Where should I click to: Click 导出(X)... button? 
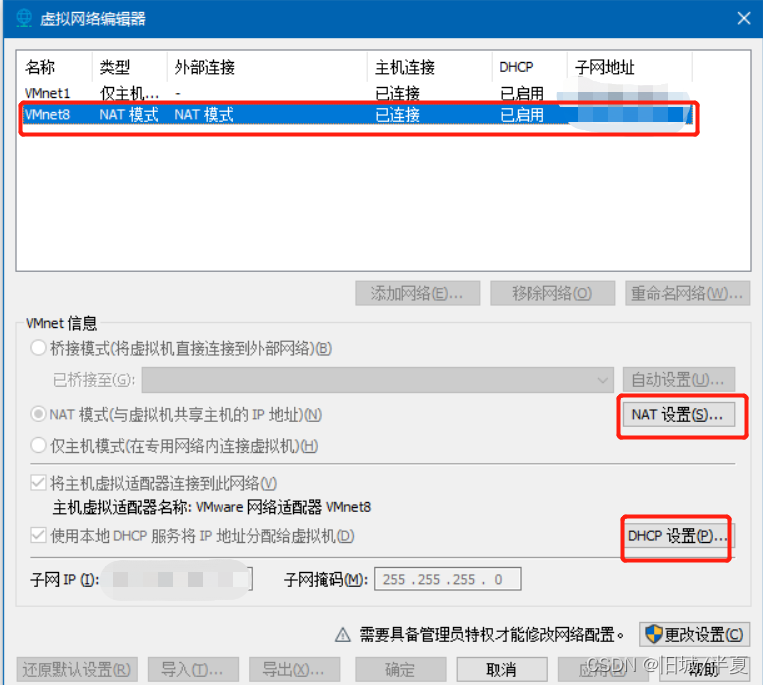tap(294, 669)
